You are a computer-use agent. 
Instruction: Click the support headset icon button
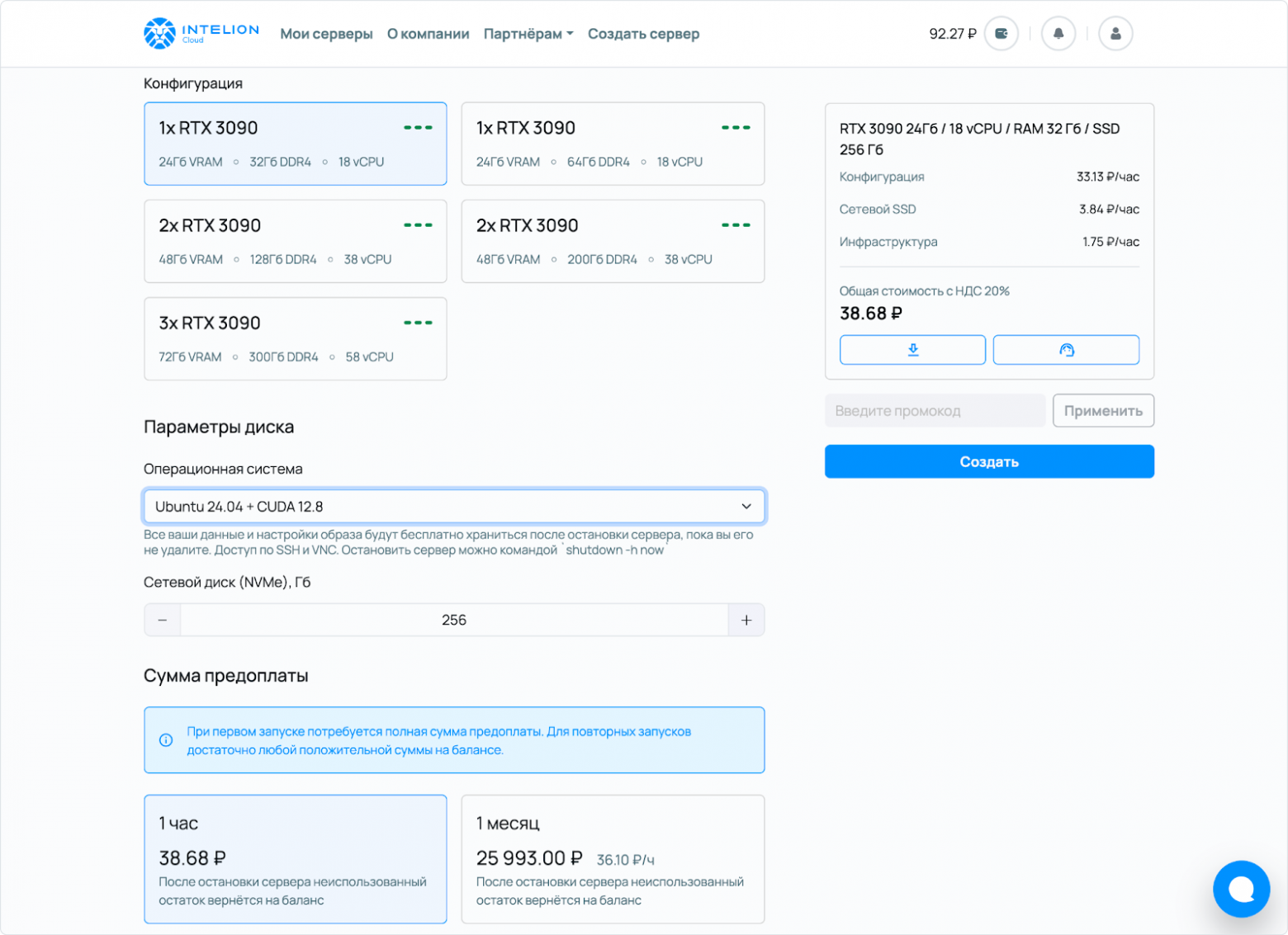coord(1066,350)
